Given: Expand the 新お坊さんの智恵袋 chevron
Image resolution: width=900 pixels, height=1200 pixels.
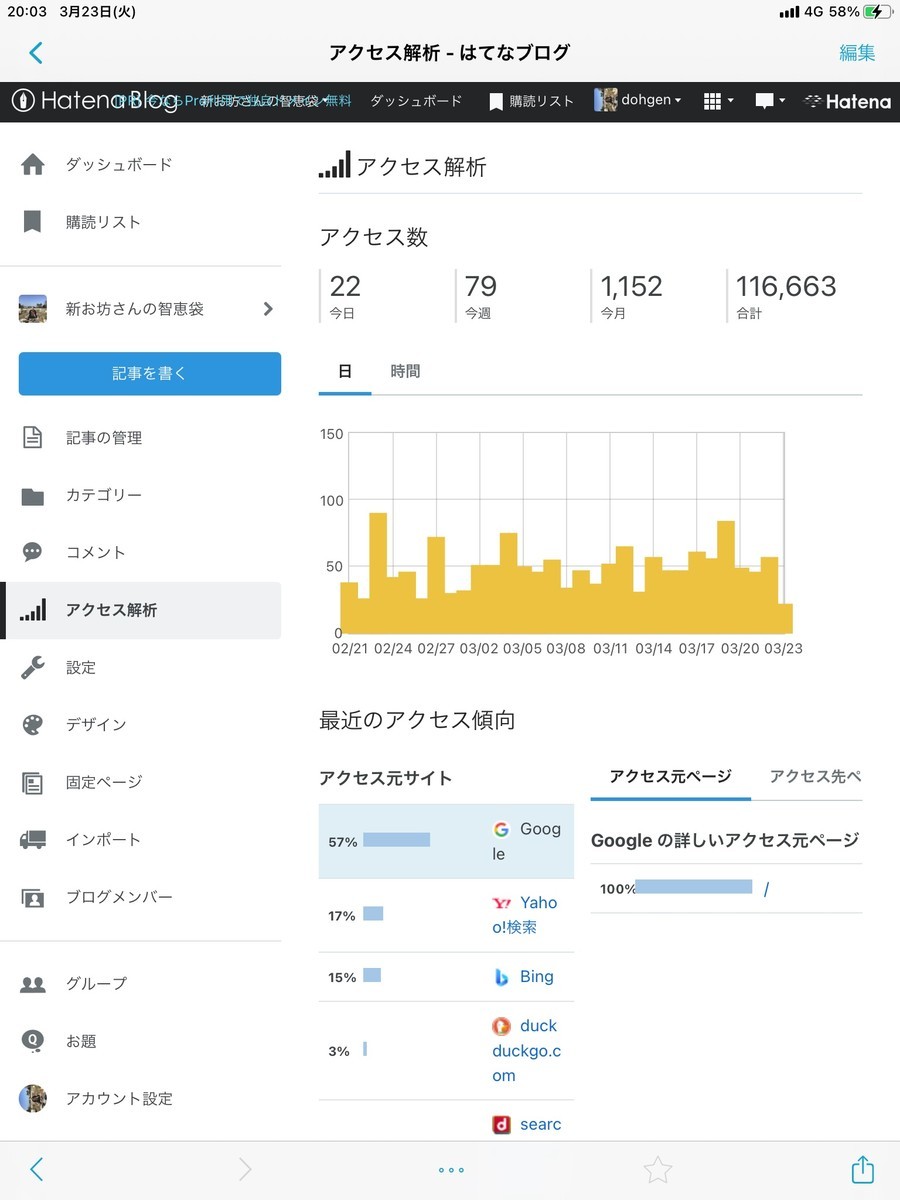Looking at the screenshot, I should [x=267, y=309].
